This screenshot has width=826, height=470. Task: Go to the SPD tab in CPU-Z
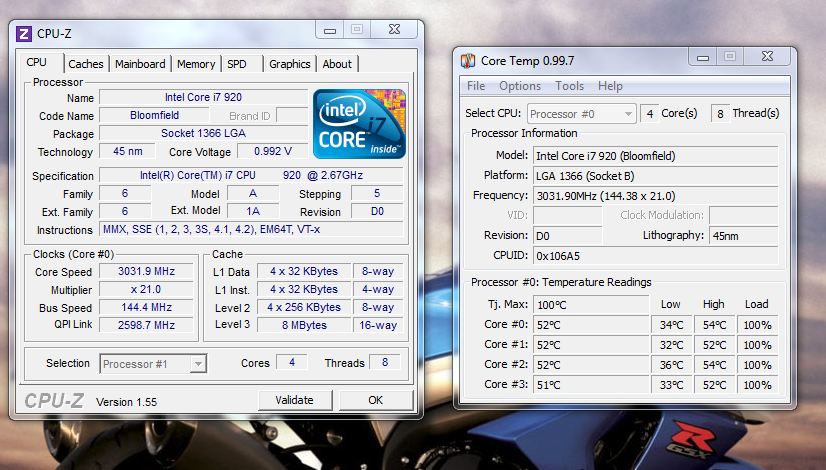(x=237, y=64)
